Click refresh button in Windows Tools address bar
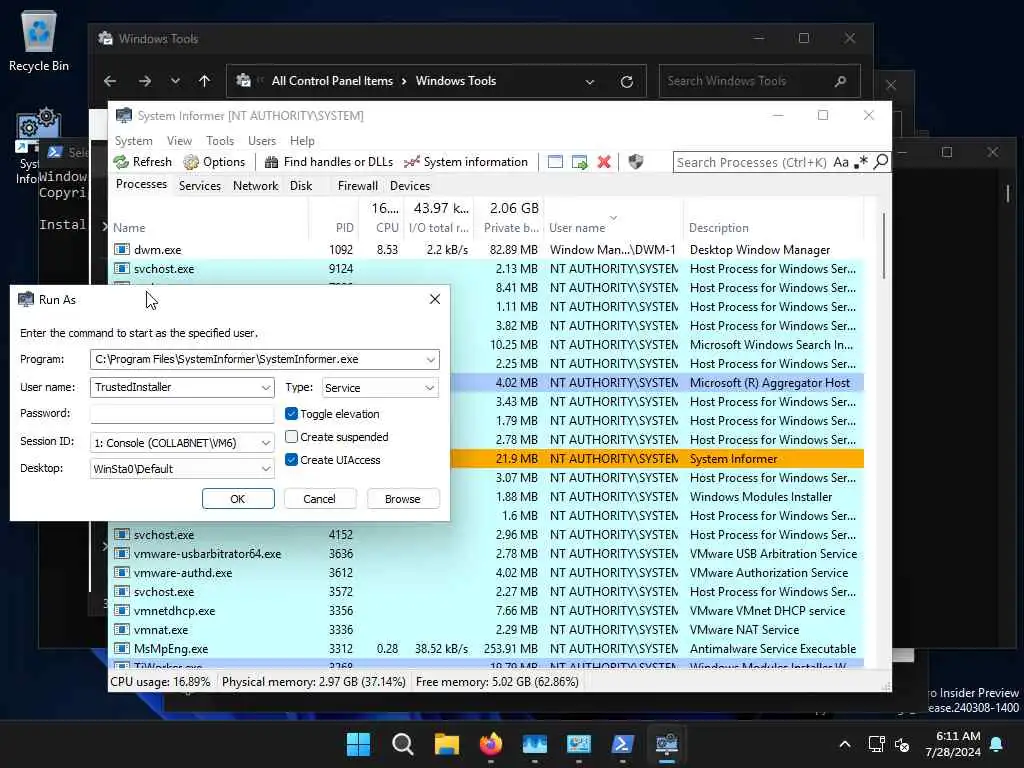1024x768 pixels. (x=626, y=82)
